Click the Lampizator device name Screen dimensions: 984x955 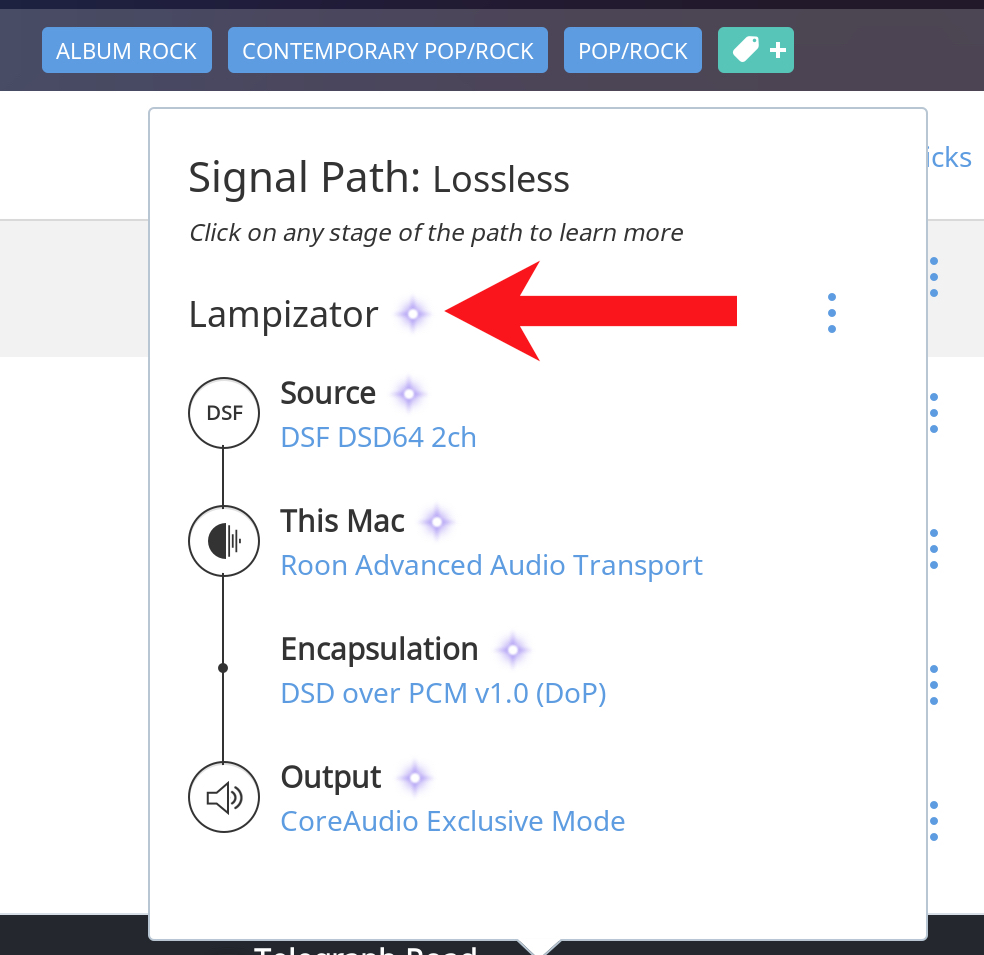[x=283, y=315]
